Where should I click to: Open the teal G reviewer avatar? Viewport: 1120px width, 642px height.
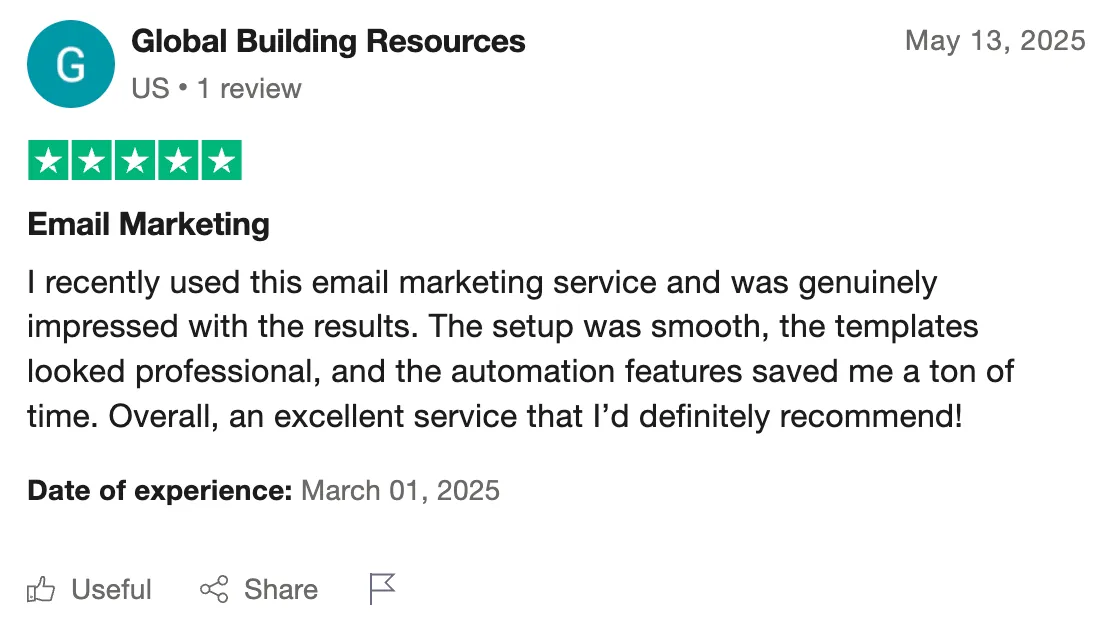click(x=71, y=64)
